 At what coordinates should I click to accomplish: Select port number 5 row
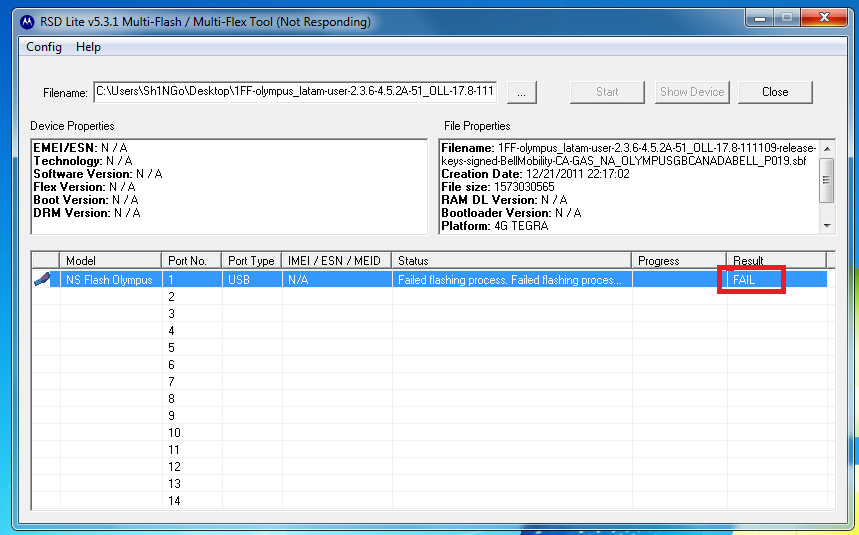pyautogui.click(x=433, y=347)
